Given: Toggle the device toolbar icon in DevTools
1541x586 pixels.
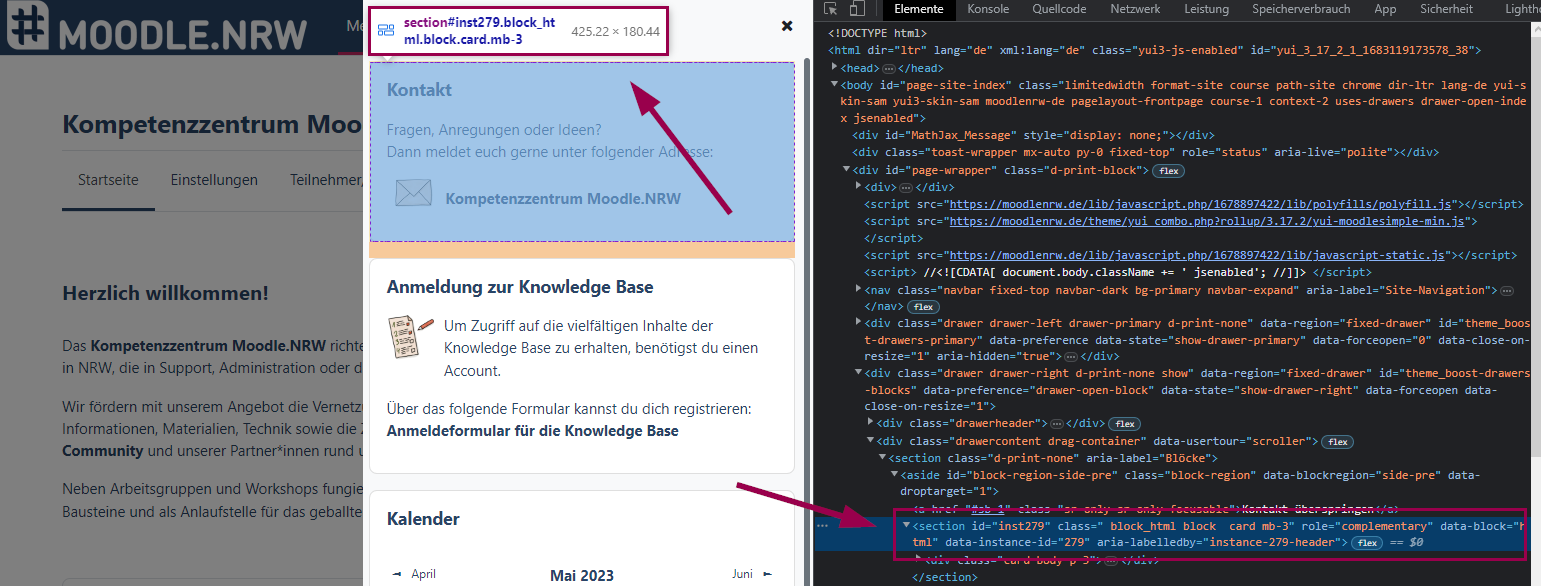Looking at the screenshot, I should pyautogui.click(x=856, y=10).
